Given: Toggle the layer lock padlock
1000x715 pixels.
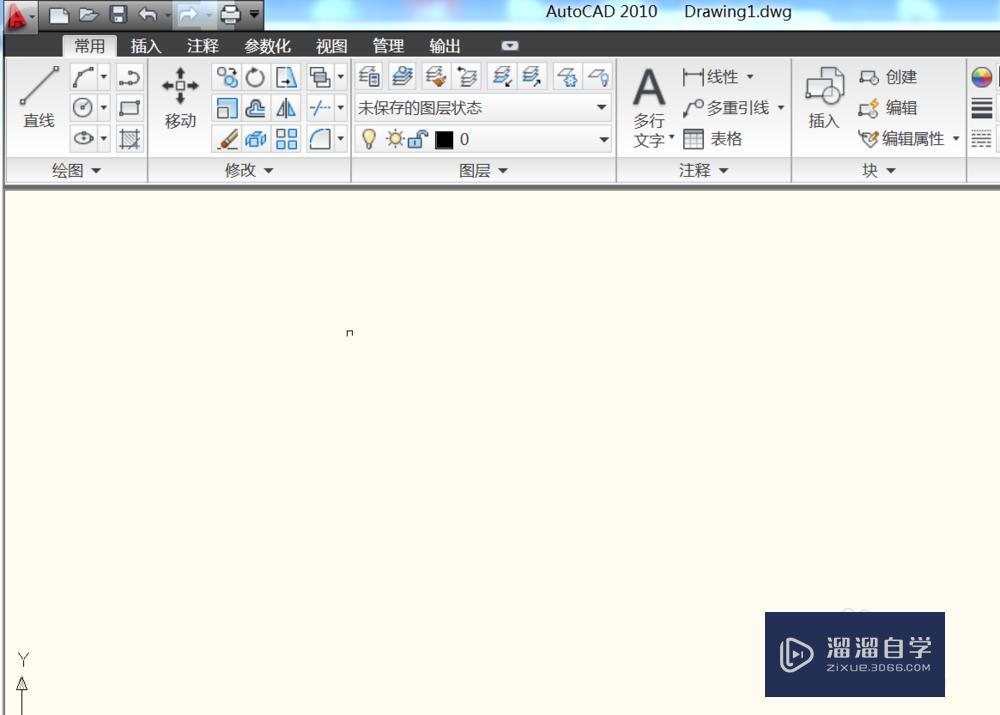Looking at the screenshot, I should (416, 138).
